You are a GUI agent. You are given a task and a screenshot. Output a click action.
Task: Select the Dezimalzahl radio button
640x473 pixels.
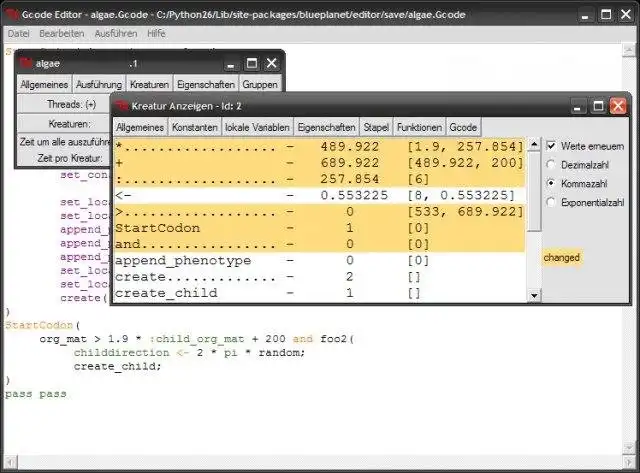coord(551,164)
